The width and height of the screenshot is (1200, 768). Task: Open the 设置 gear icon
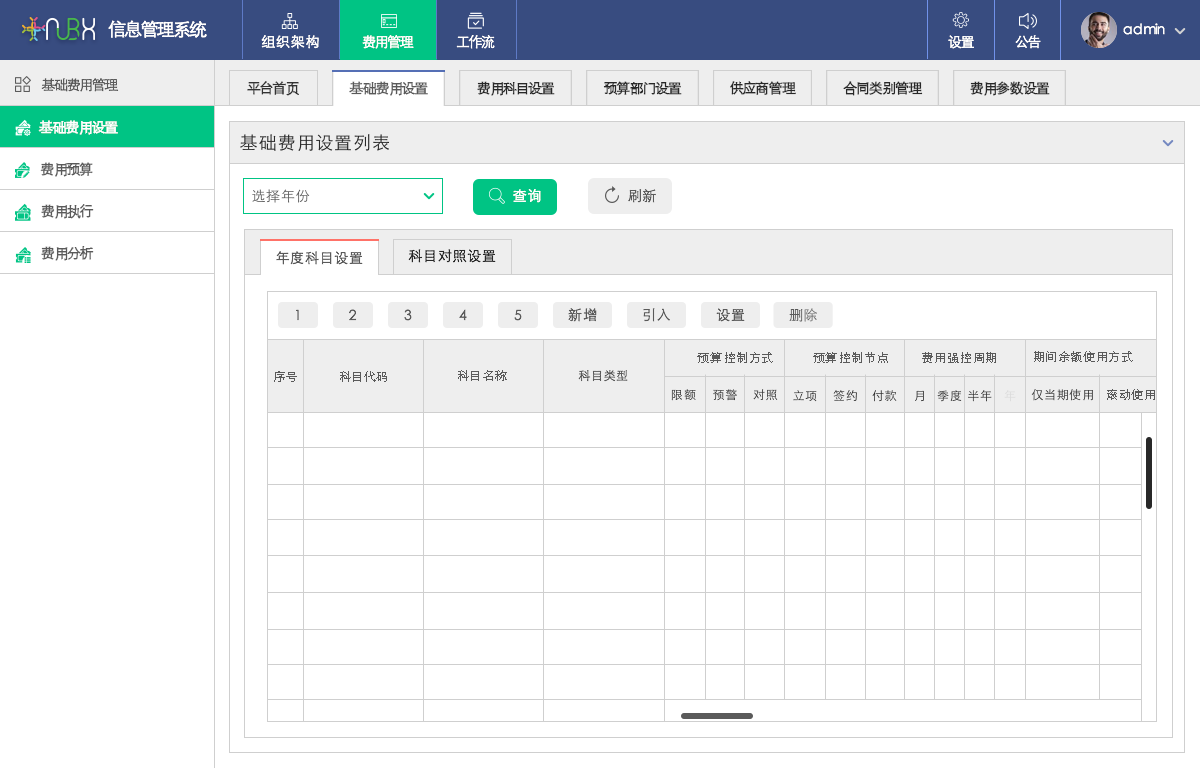point(961,21)
